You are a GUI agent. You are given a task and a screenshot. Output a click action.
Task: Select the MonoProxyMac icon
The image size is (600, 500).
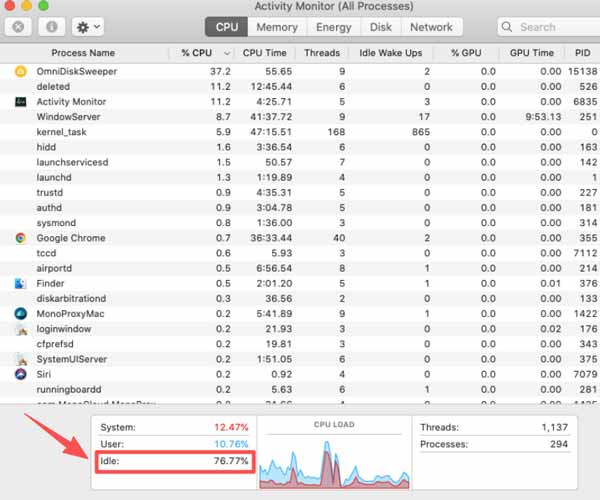tap(21, 314)
